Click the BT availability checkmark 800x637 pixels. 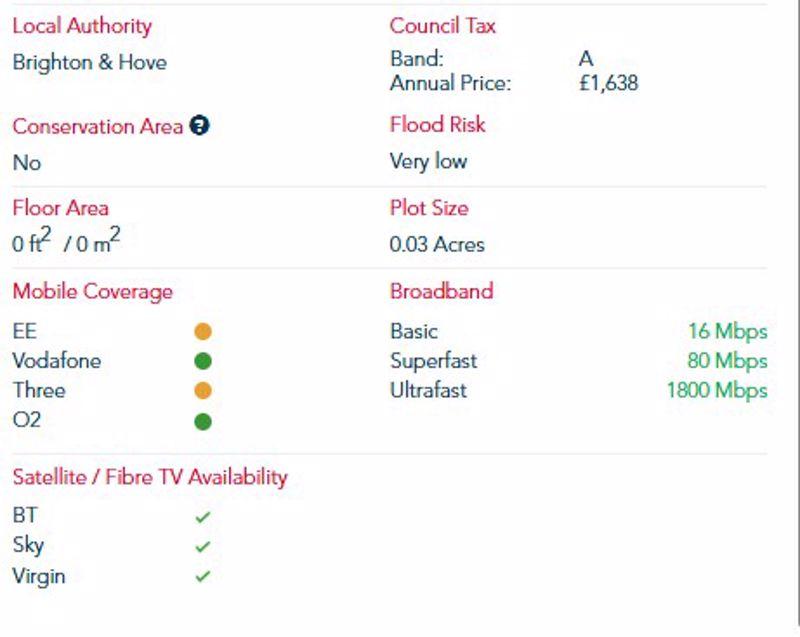coord(203,517)
